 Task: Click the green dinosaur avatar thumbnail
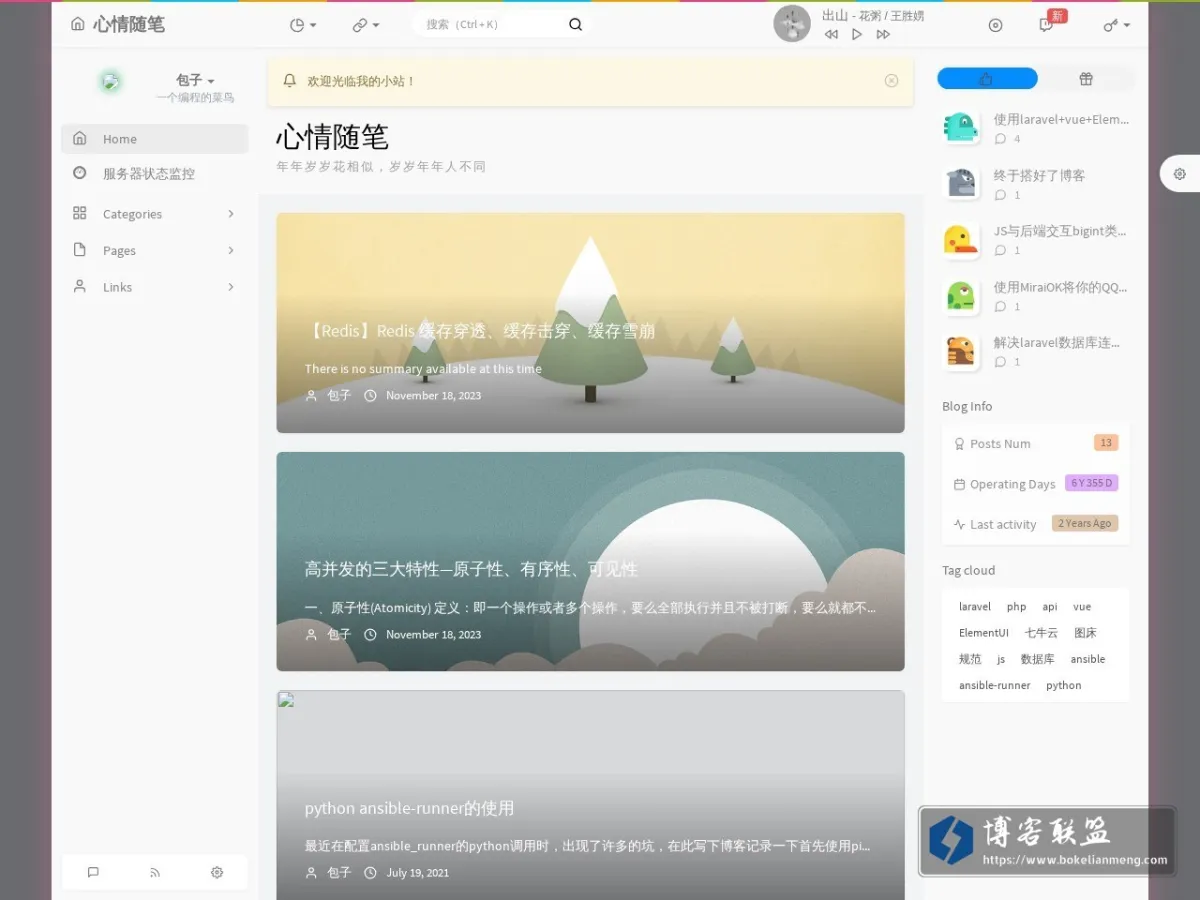click(961, 295)
